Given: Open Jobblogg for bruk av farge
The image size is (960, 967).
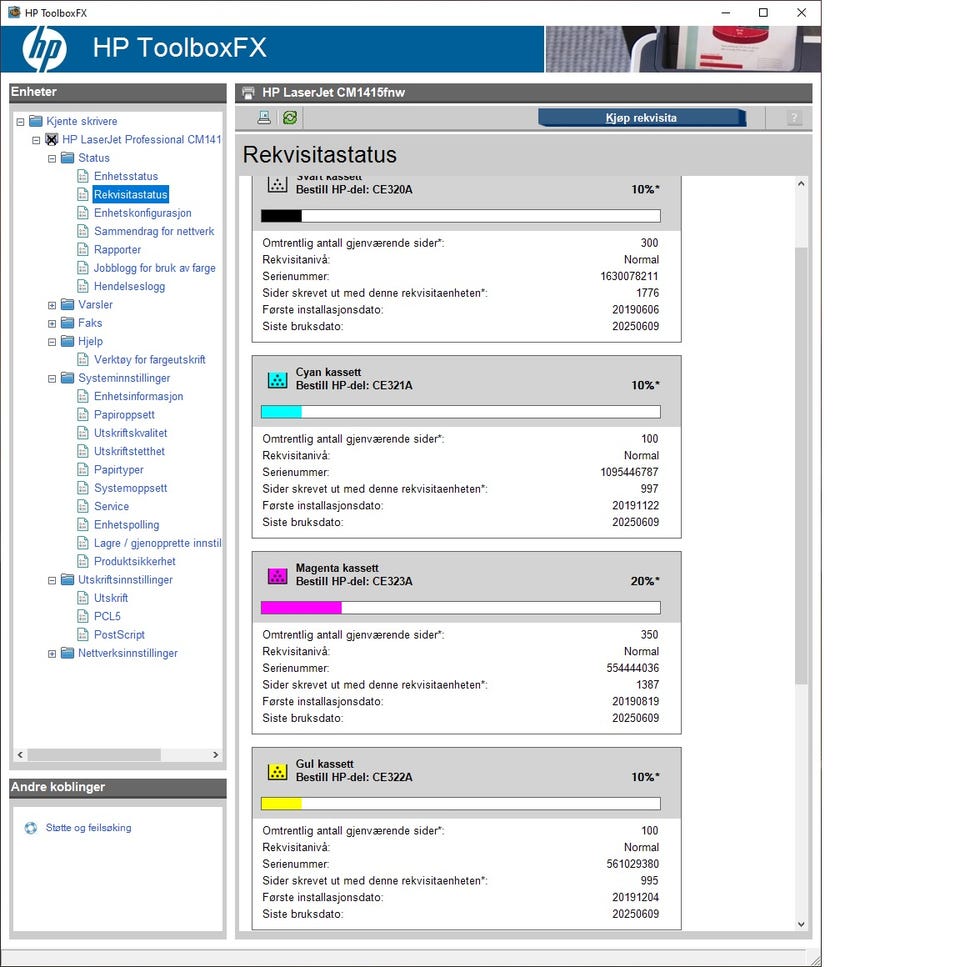Looking at the screenshot, I should click(155, 268).
